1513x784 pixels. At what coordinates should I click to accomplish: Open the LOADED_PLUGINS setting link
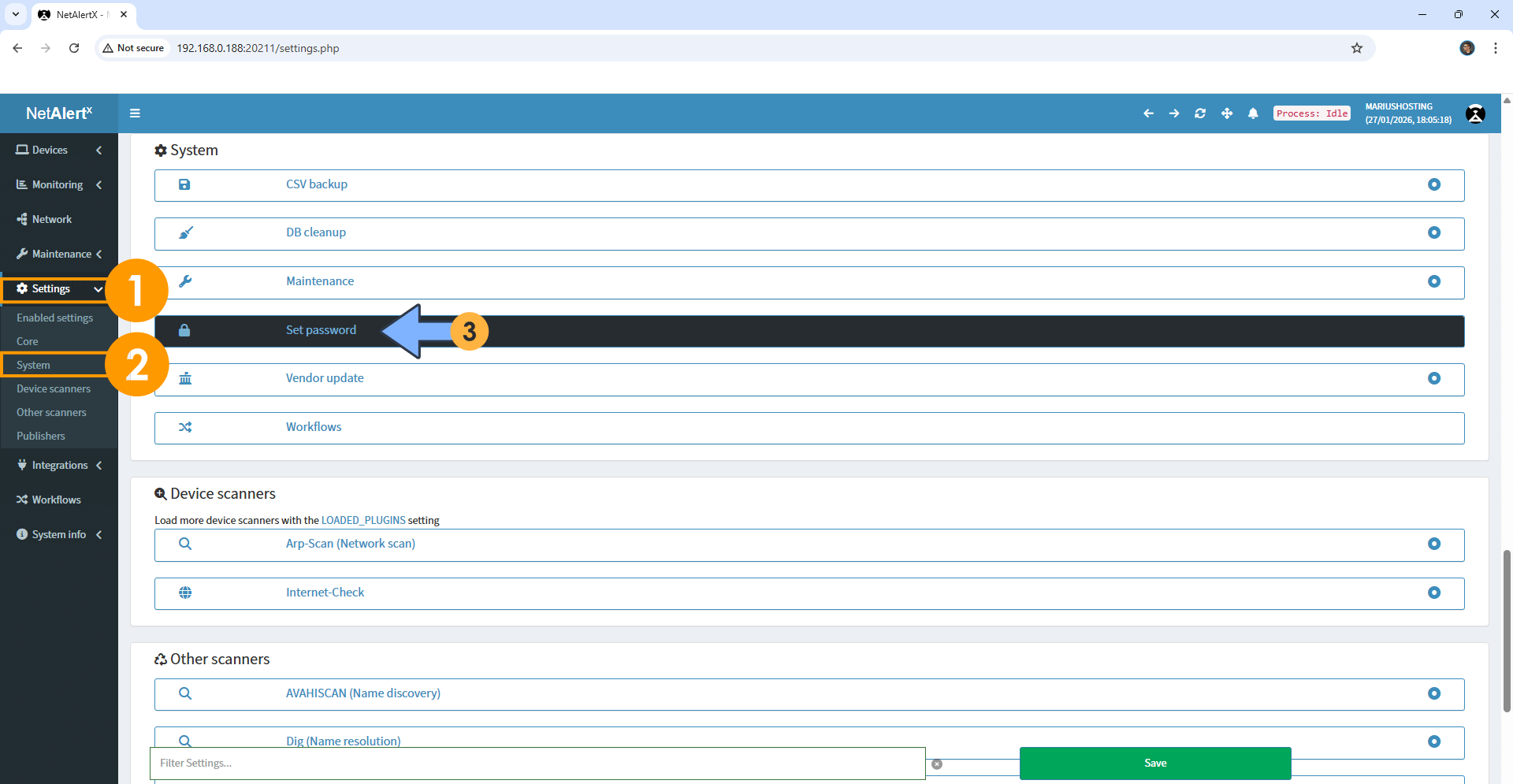362,520
